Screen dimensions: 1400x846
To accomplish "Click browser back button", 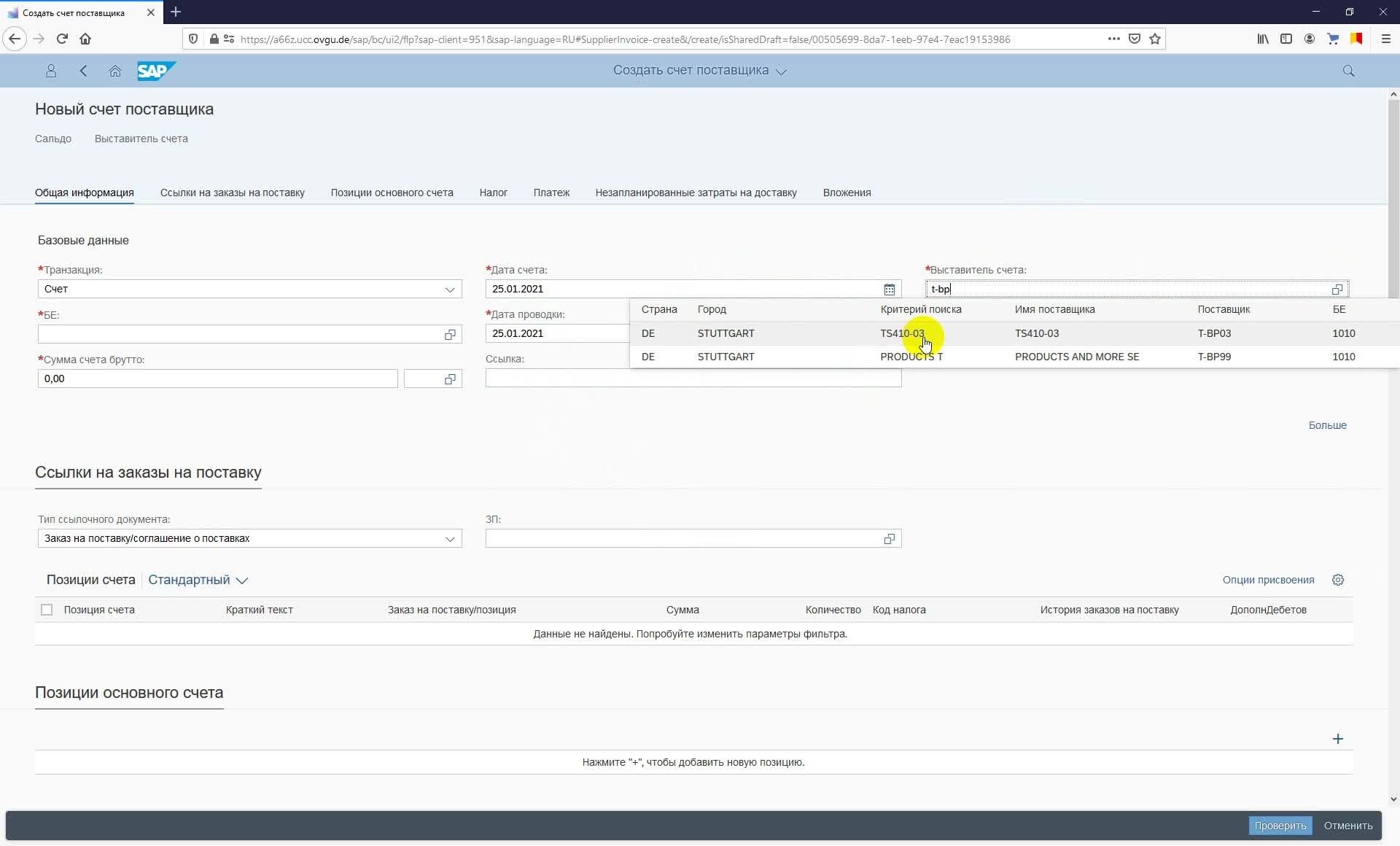I will click(15, 39).
